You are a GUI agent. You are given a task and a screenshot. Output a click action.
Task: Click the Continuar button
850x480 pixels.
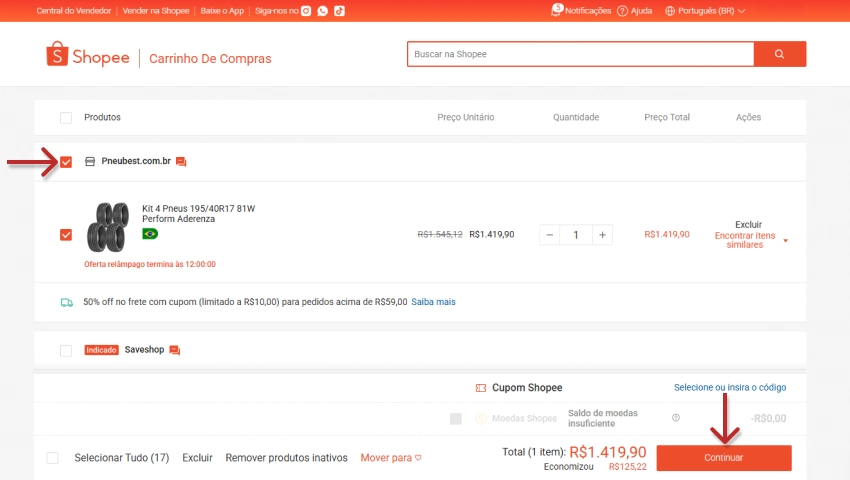point(724,458)
